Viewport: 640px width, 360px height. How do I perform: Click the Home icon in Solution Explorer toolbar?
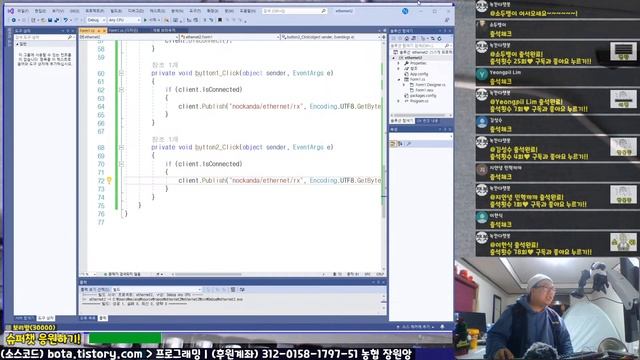[x=407, y=38]
